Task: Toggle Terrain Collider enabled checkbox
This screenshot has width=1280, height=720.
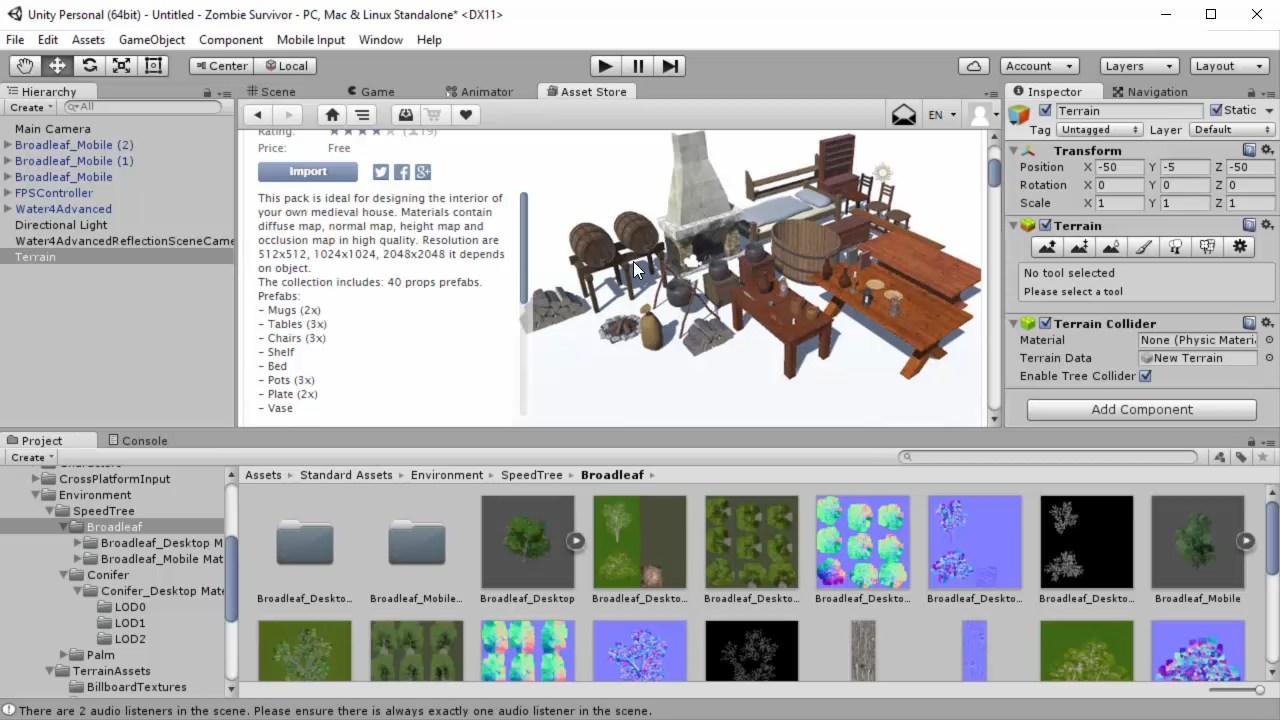Action: [1045, 324]
